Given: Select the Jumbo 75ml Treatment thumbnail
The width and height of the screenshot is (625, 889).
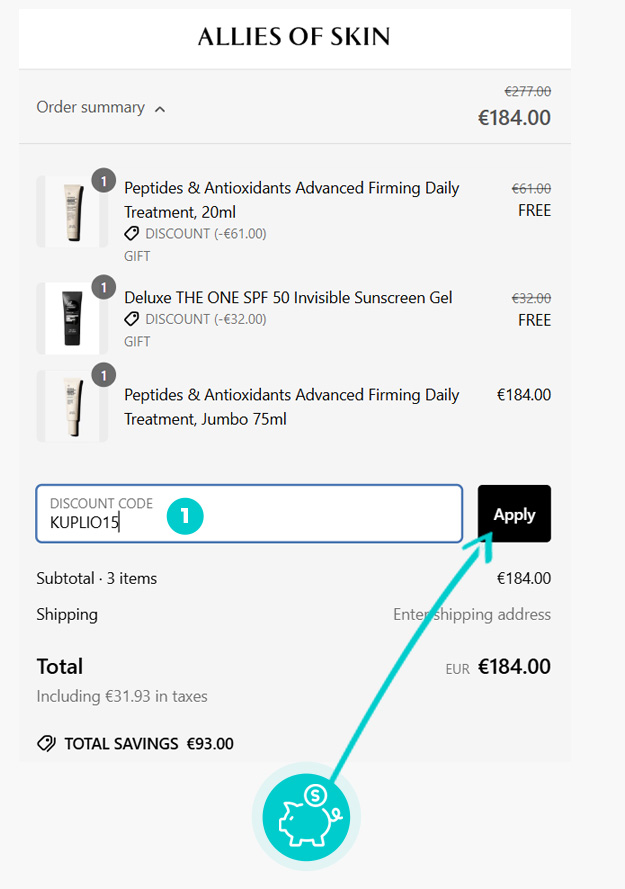Looking at the screenshot, I should pos(72,407).
